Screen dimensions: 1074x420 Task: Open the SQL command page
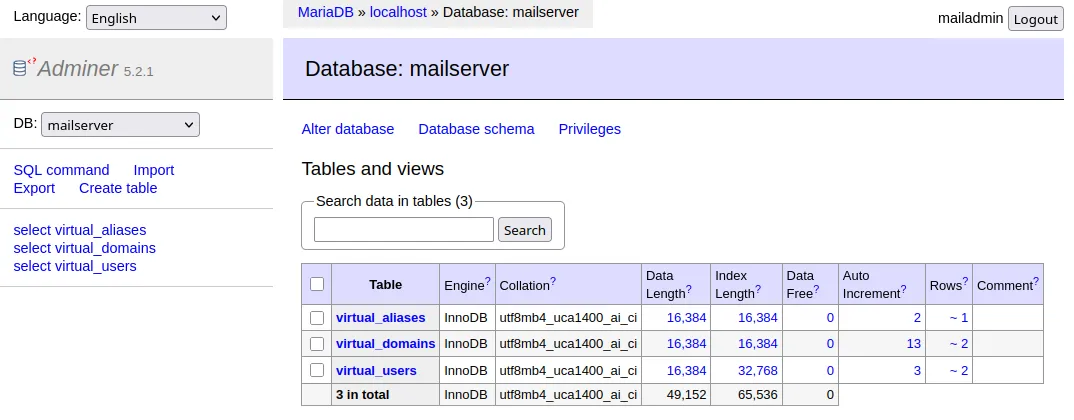[61, 170]
